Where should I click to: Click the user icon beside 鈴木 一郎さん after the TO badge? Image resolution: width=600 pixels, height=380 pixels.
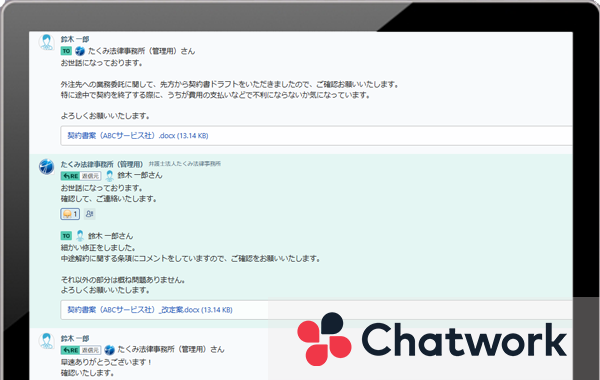click(x=80, y=235)
